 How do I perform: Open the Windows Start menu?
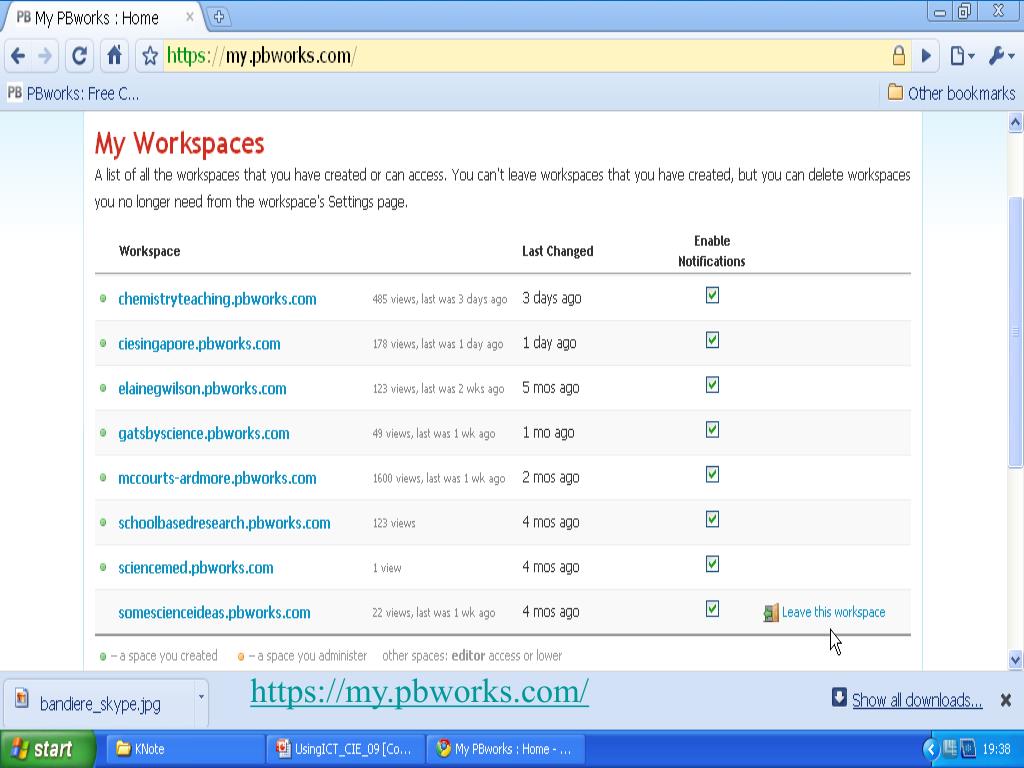tap(47, 749)
